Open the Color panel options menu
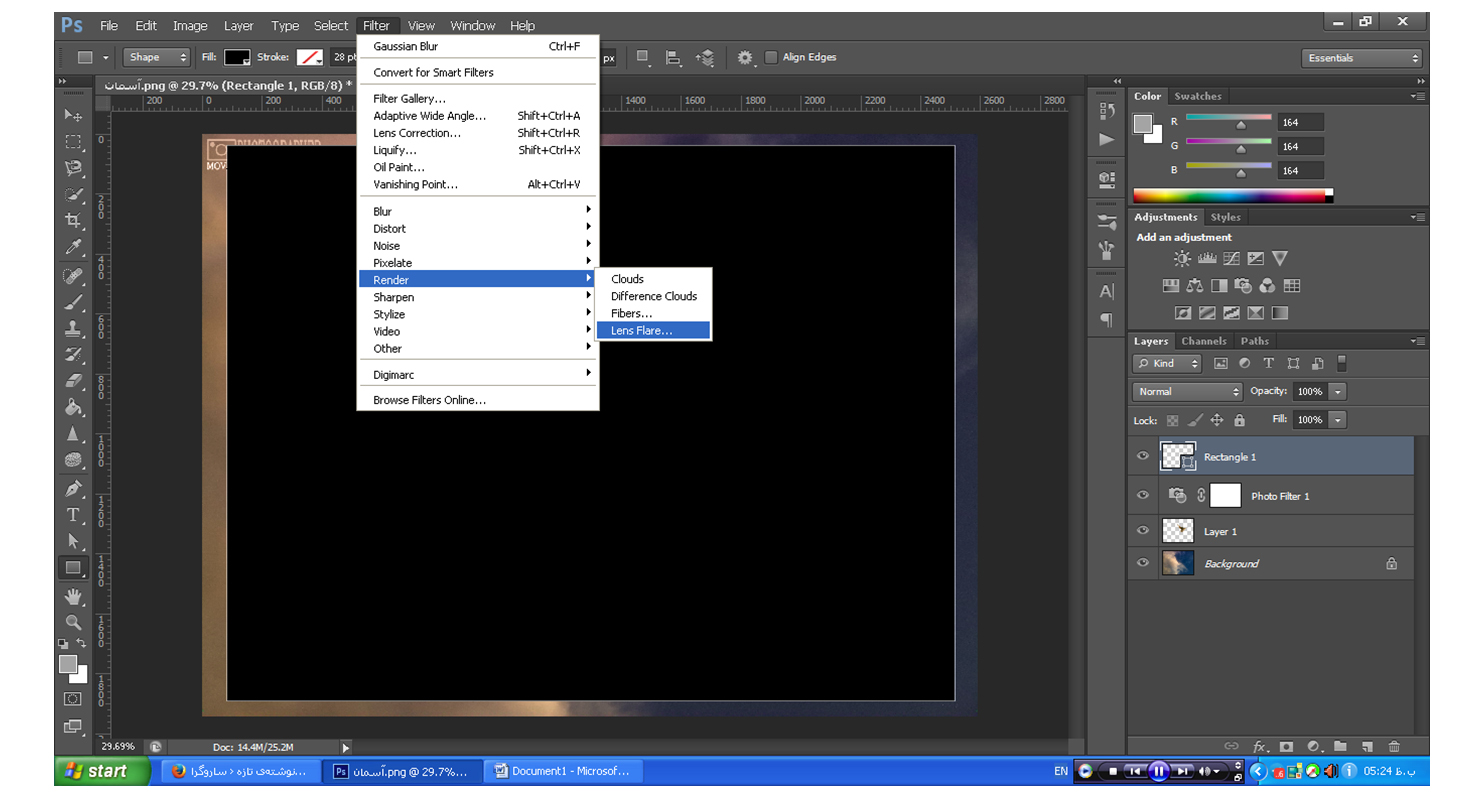 pyautogui.click(x=1417, y=96)
